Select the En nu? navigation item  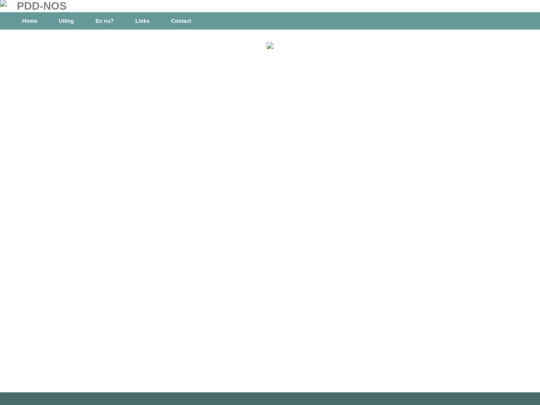(x=104, y=21)
